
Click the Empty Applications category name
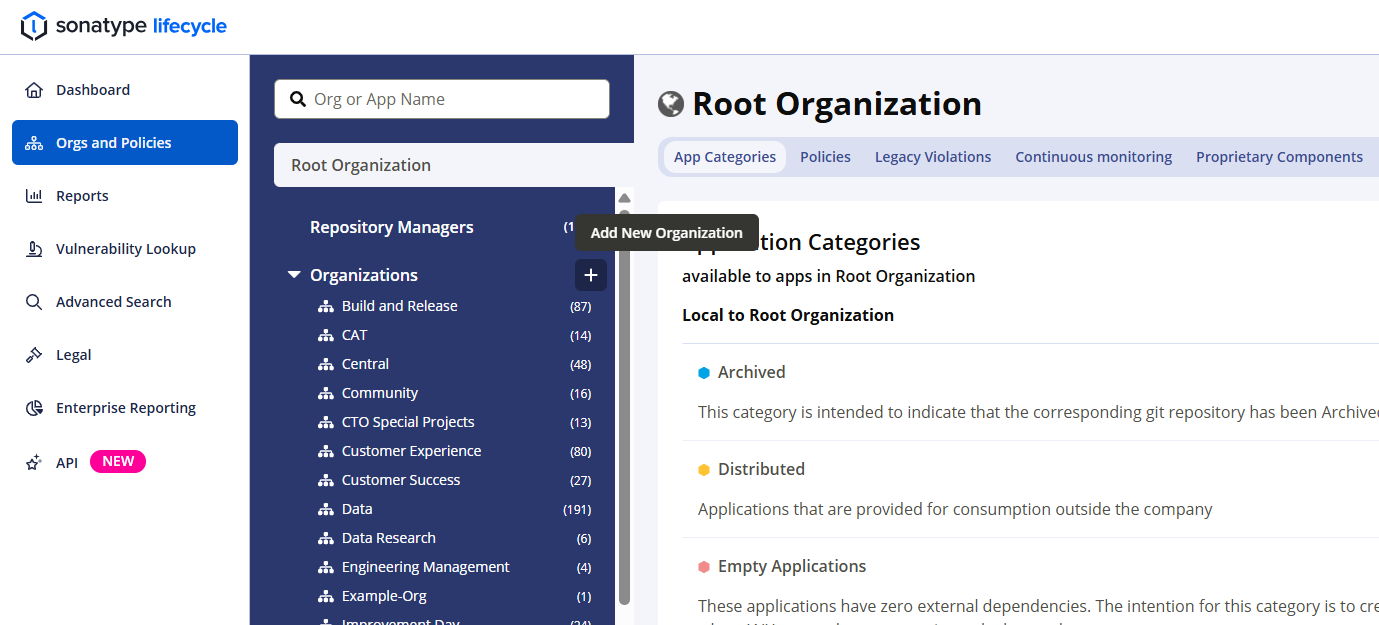(792, 566)
